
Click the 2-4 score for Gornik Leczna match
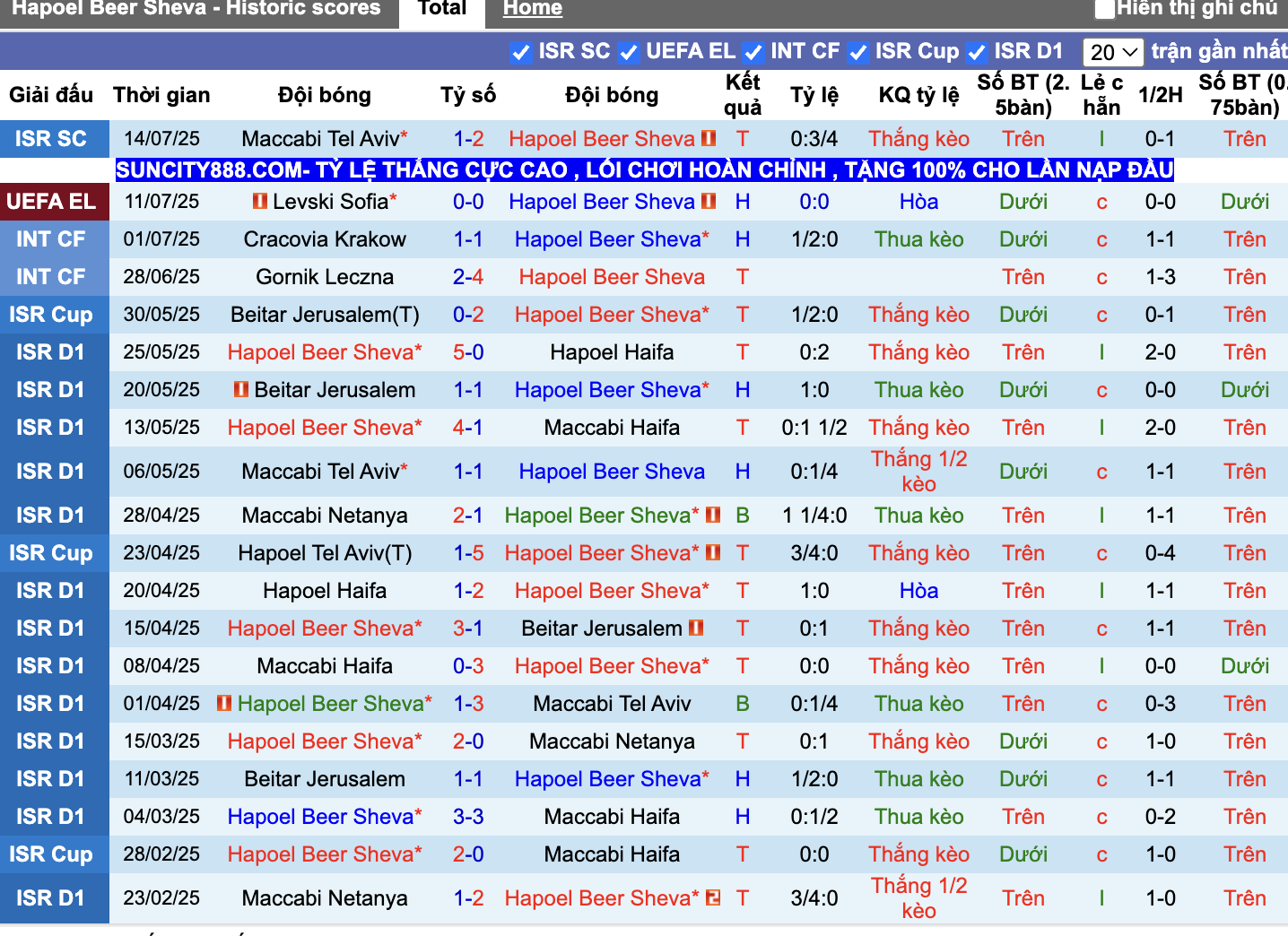pos(468,277)
